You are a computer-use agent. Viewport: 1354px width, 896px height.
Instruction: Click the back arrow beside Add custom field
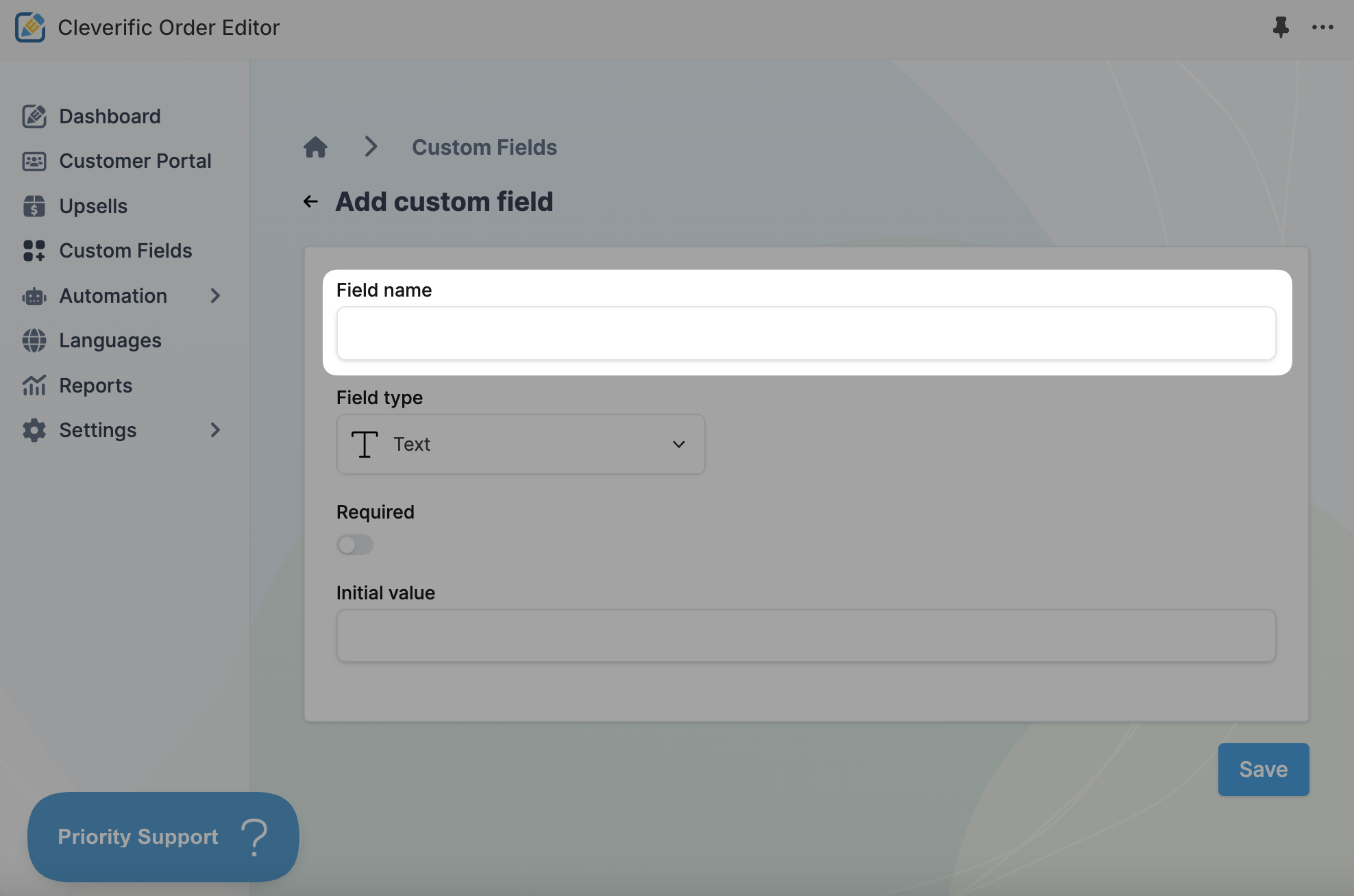click(x=310, y=201)
